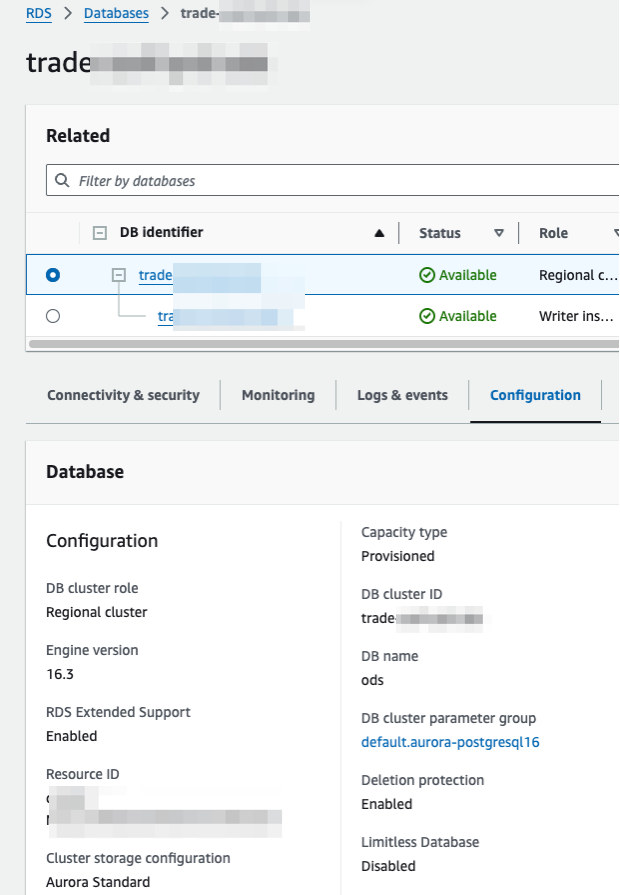Click the search magnifier icon in filter
This screenshot has width=620, height=895.
pos(62,180)
